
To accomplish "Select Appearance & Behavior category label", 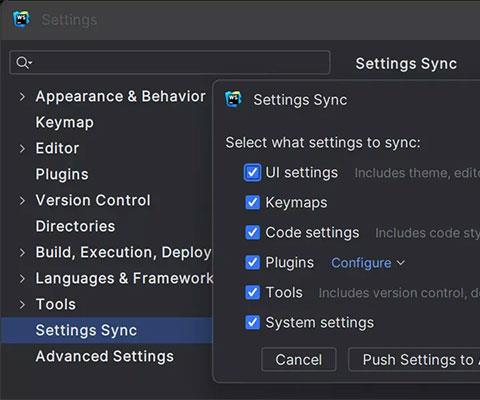I will [x=120, y=97].
